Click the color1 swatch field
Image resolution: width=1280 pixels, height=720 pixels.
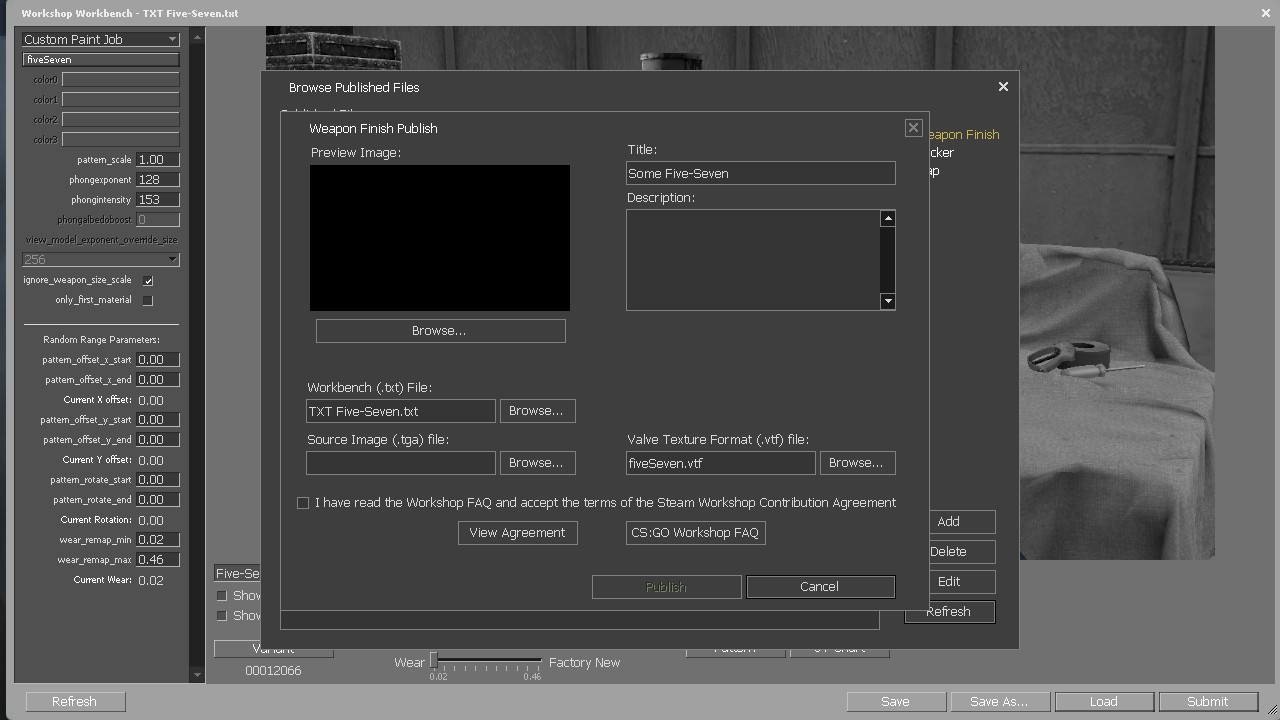tap(121, 99)
